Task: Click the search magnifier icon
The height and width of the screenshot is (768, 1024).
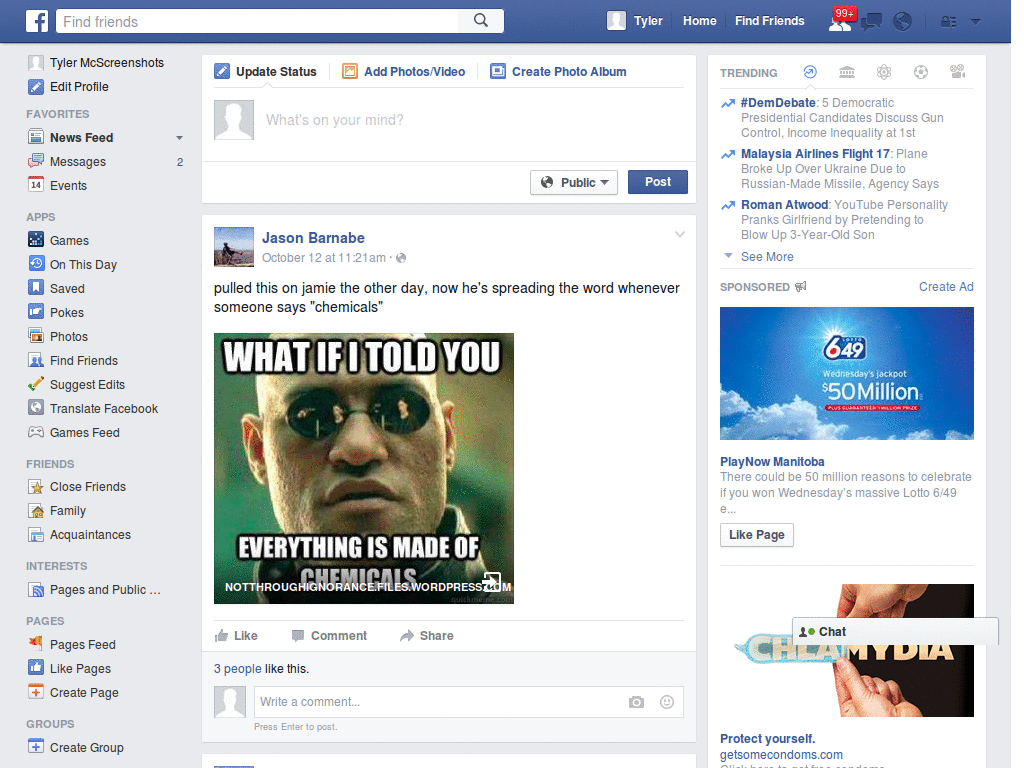Action: (x=481, y=21)
